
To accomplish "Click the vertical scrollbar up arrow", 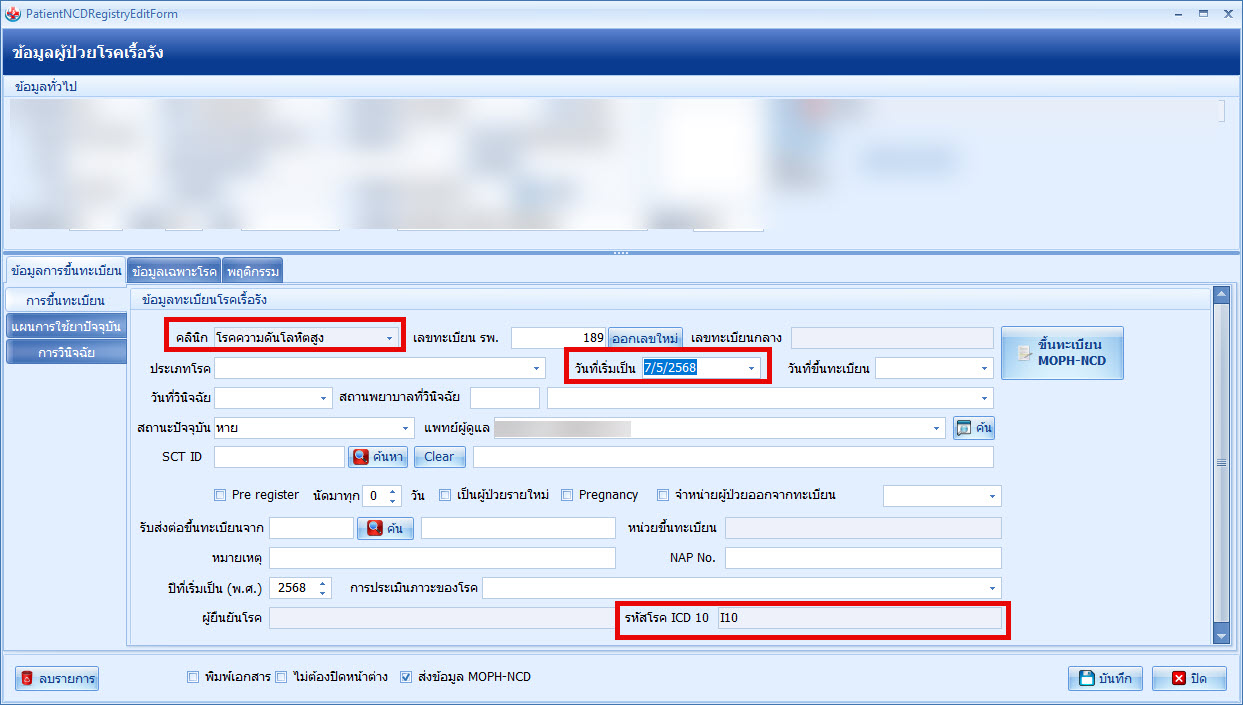I will (1220, 295).
